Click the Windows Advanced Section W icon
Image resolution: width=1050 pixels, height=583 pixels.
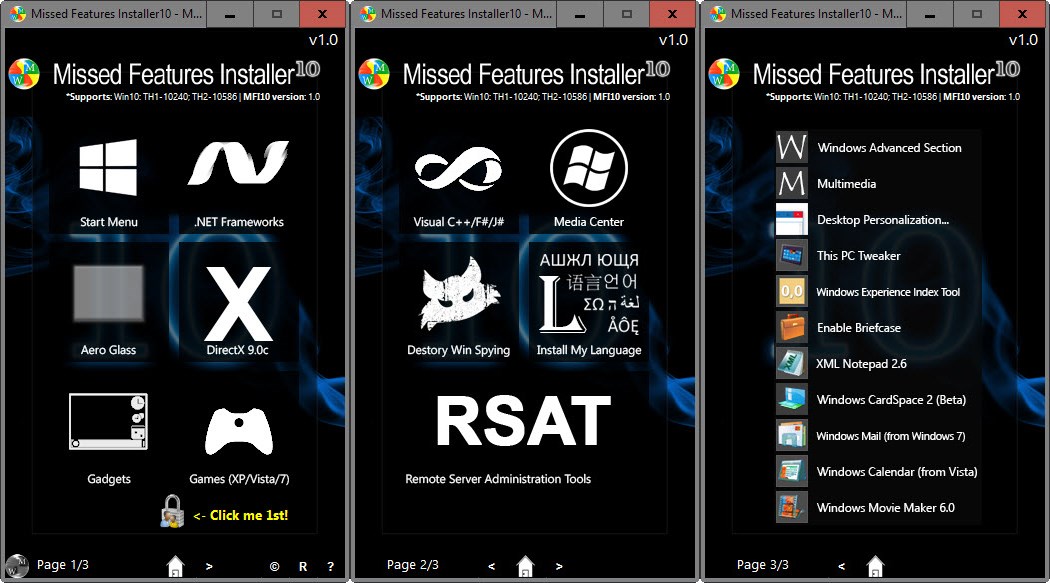[792, 147]
